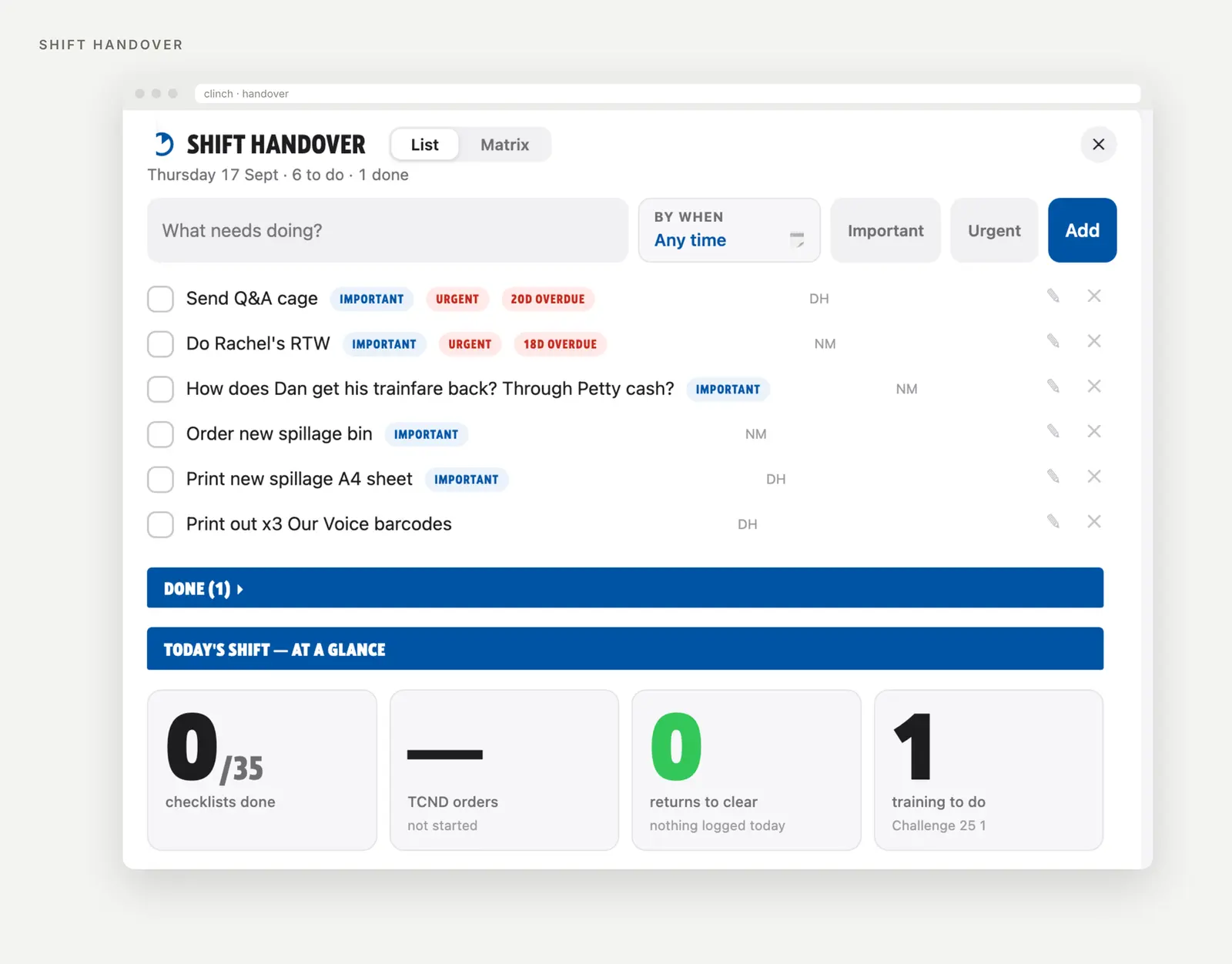1232x964 pixels.
Task: Tick the Send Q&A cage checkbox
Action: [160, 299]
